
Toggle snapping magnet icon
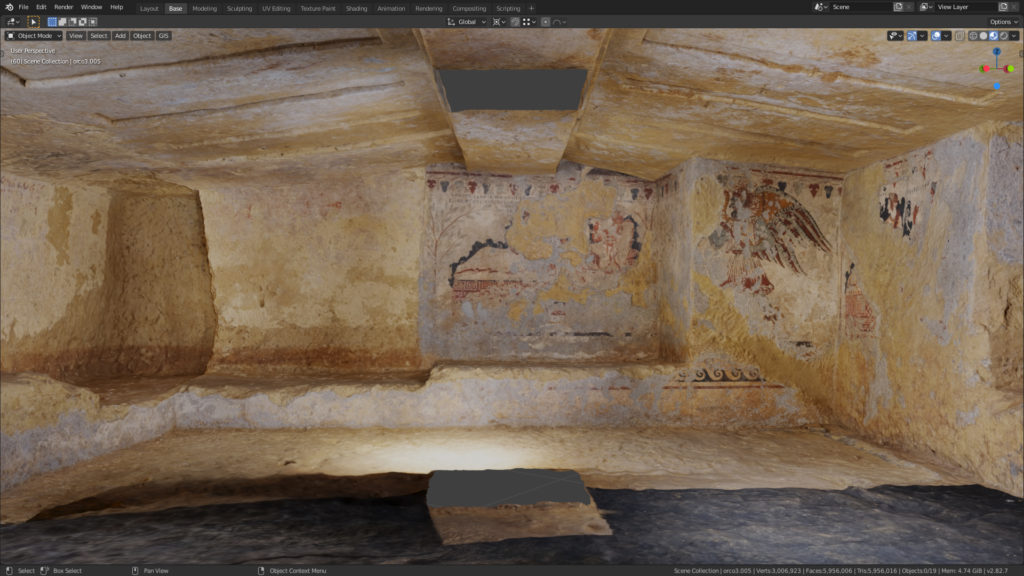pyautogui.click(x=515, y=22)
